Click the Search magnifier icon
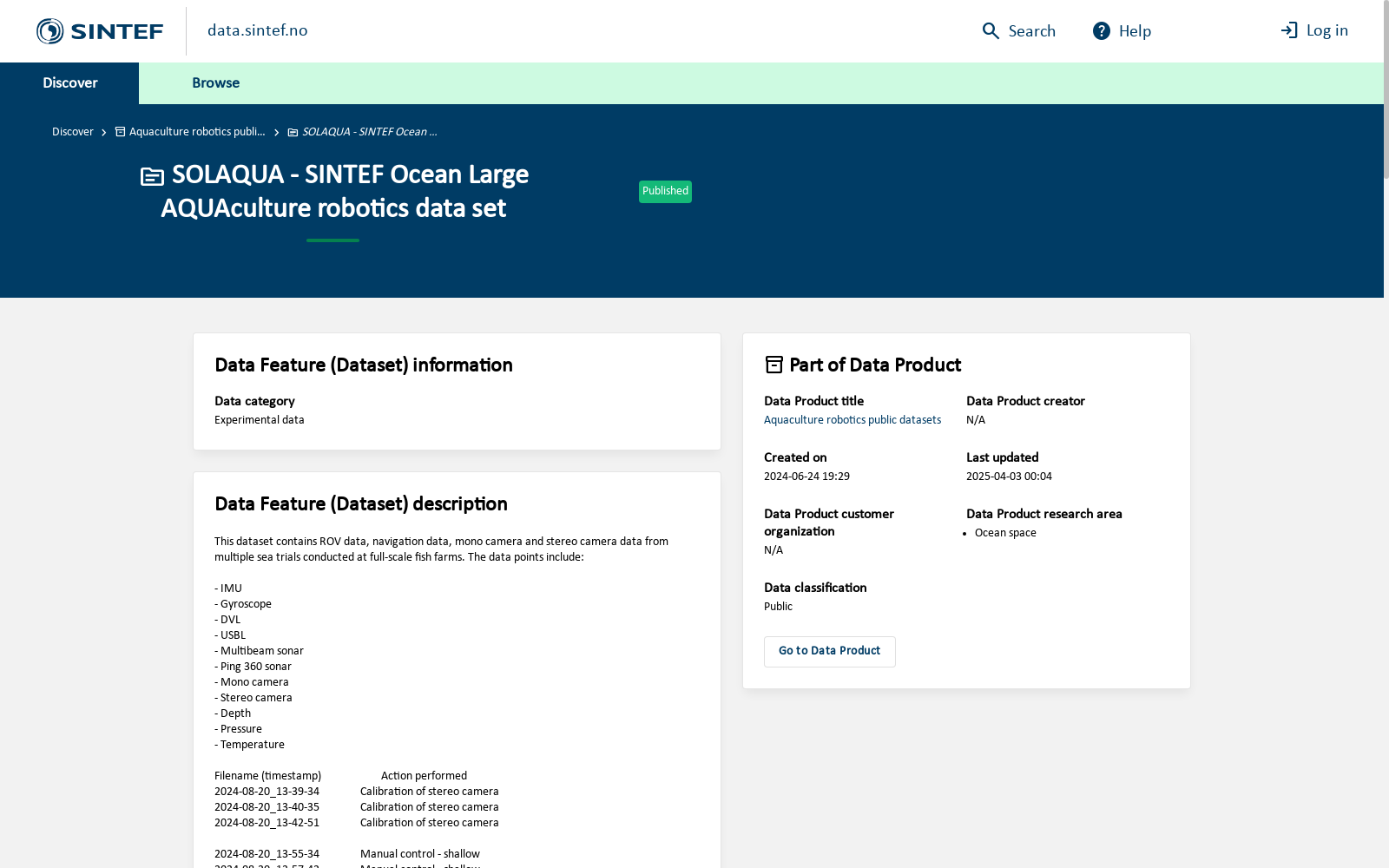Screen dimensions: 1389x868 pyautogui.click(x=991, y=31)
